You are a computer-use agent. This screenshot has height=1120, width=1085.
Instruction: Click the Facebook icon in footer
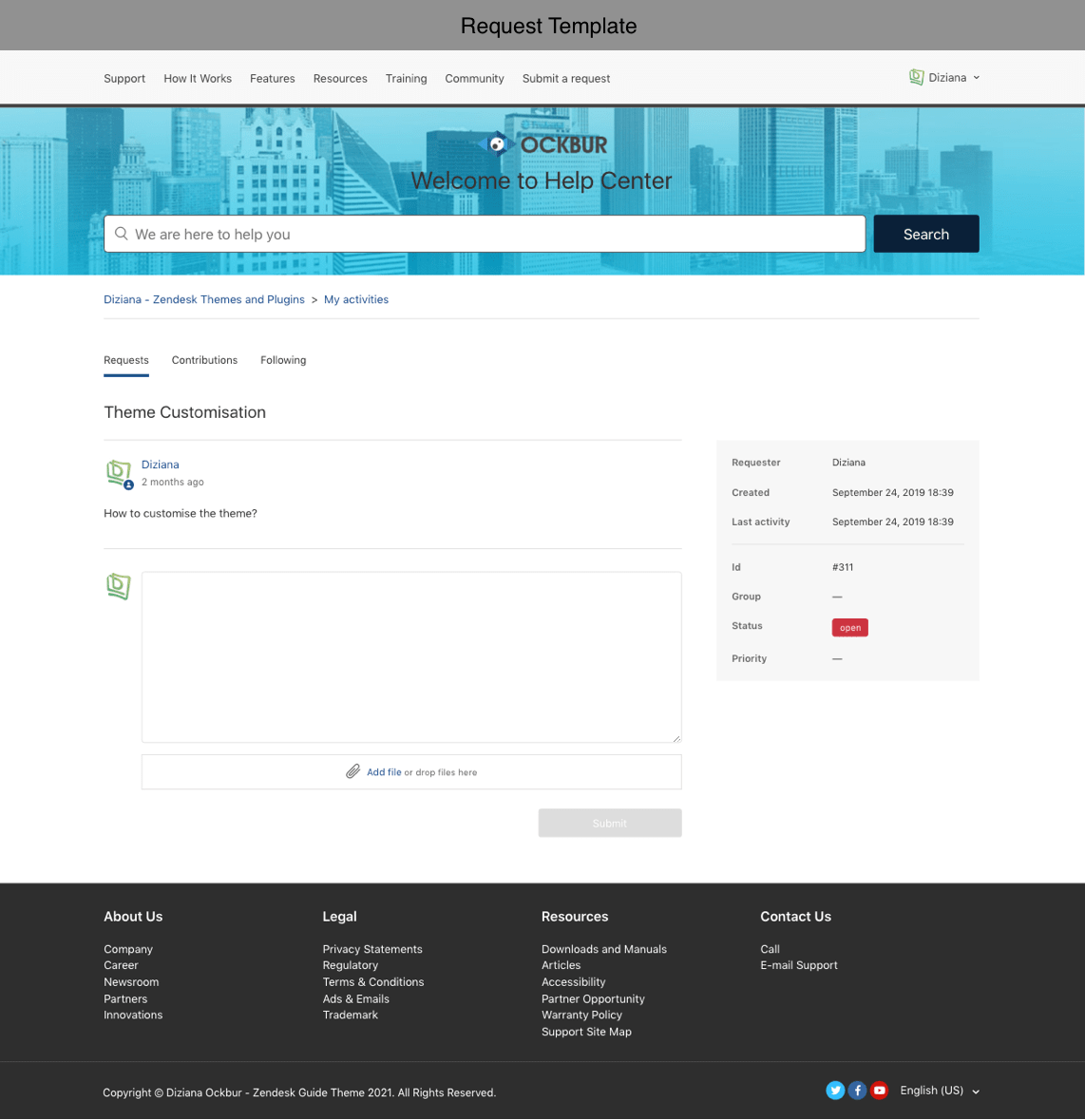pos(857,1091)
